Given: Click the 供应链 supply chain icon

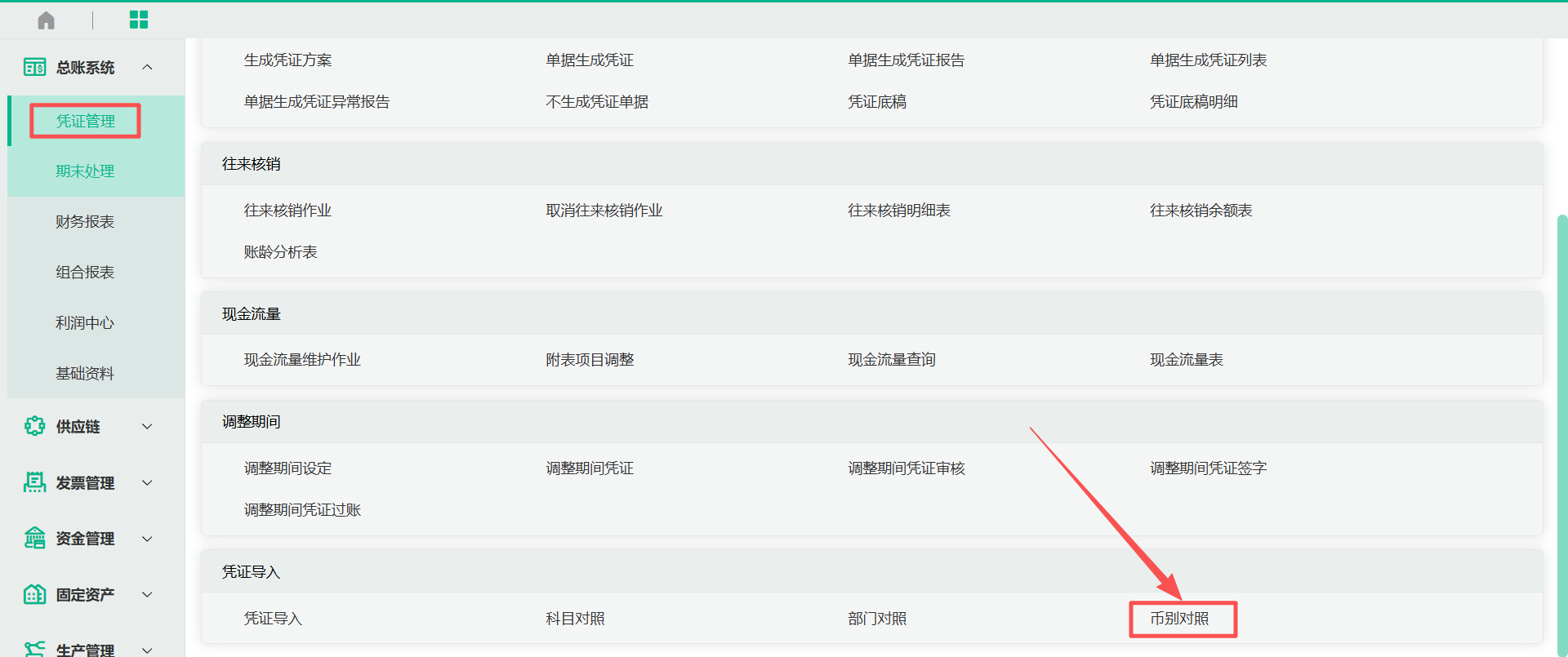Looking at the screenshot, I should pos(34,426).
